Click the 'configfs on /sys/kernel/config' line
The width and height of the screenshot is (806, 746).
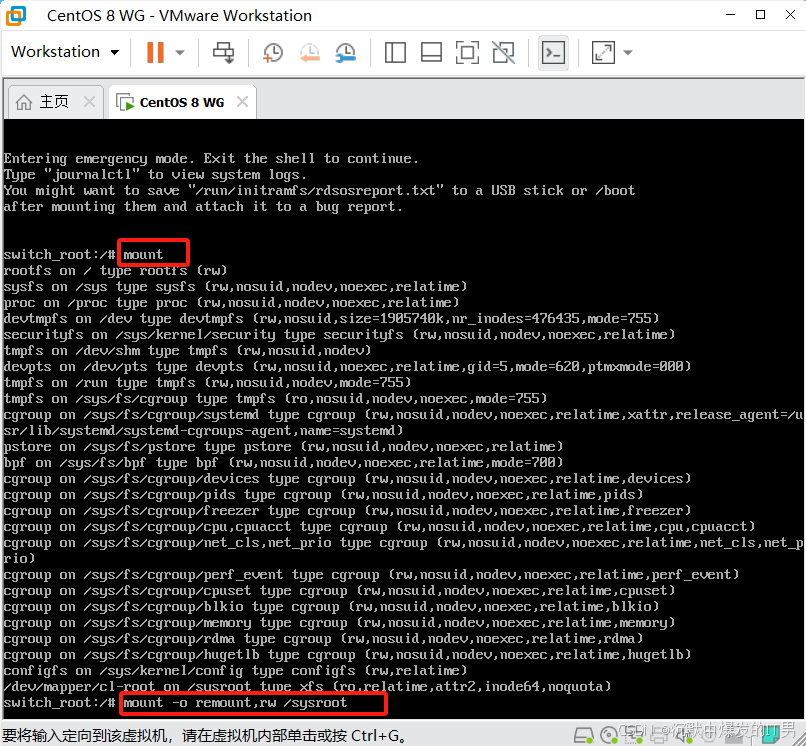[235, 670]
